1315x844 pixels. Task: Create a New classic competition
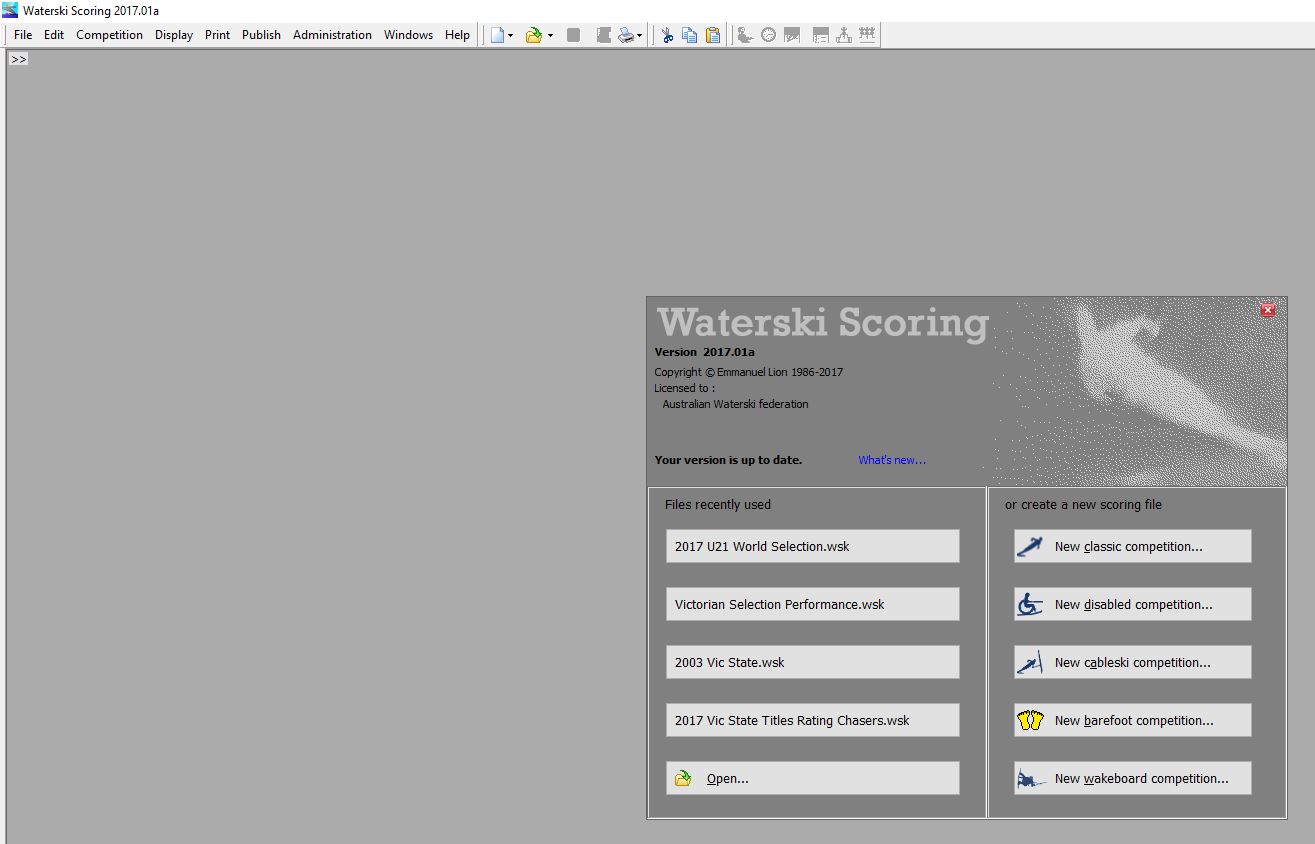(1132, 546)
